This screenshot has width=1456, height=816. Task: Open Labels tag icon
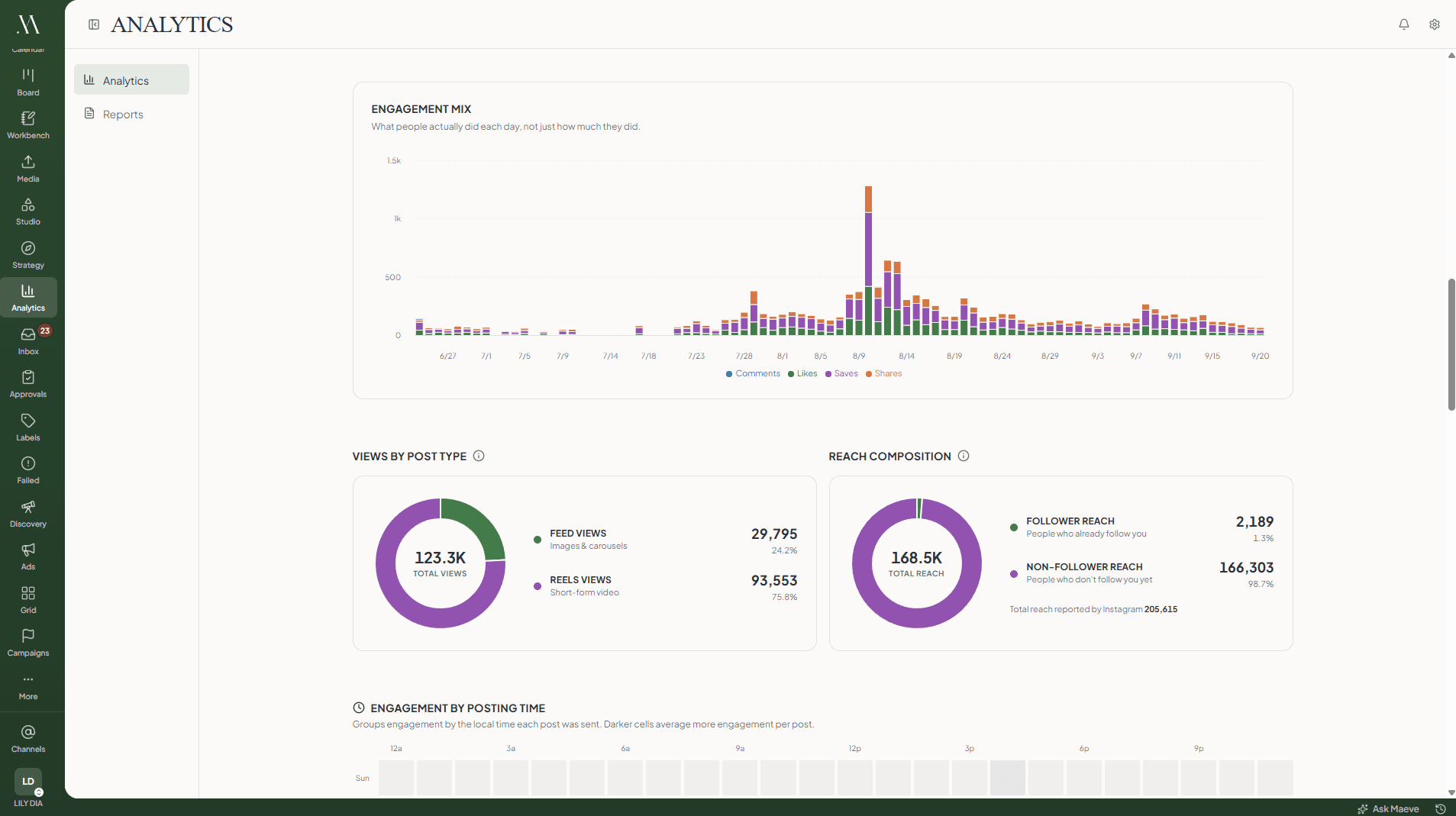click(28, 427)
